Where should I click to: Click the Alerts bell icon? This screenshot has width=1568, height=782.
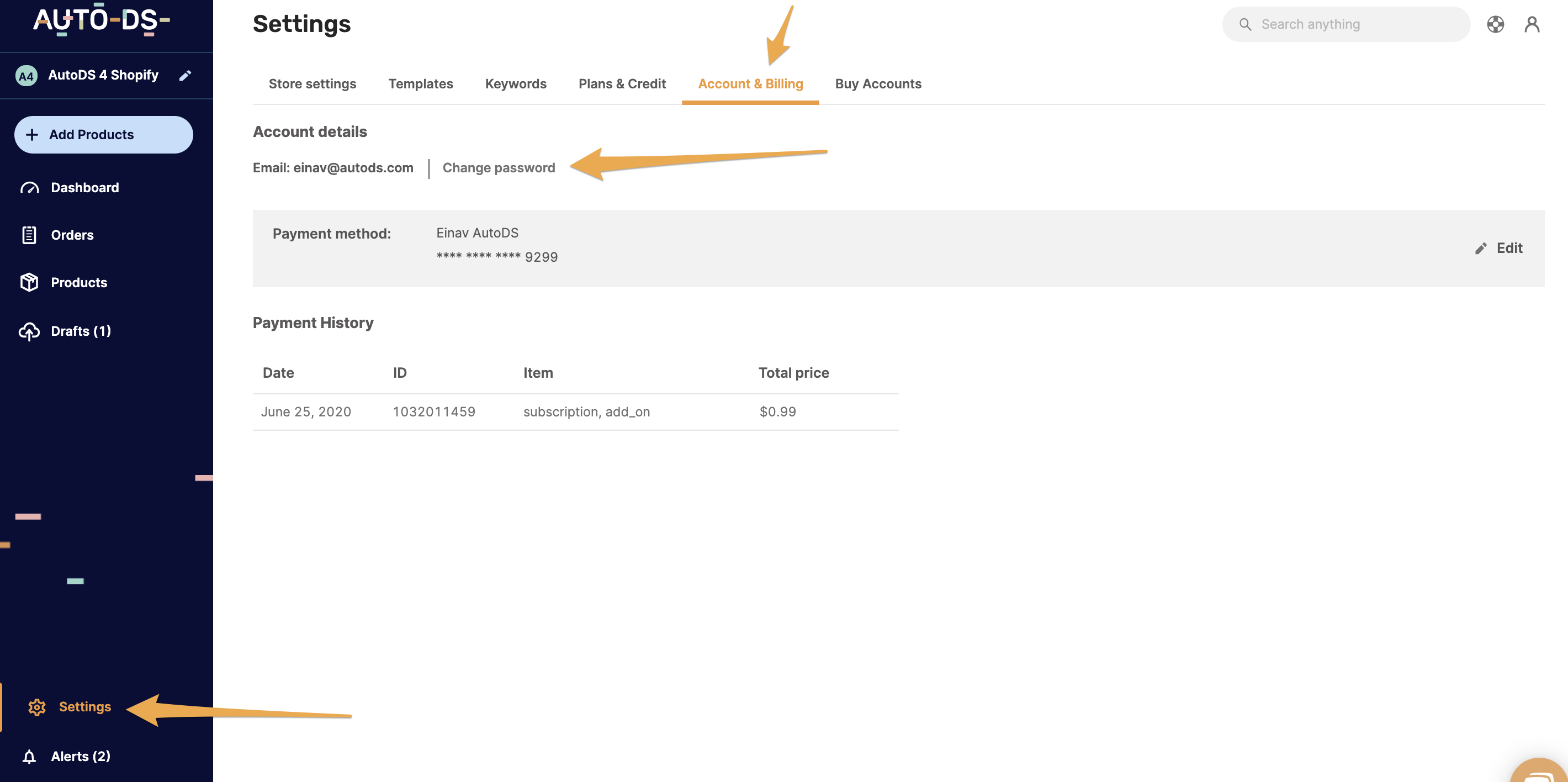pos(29,757)
